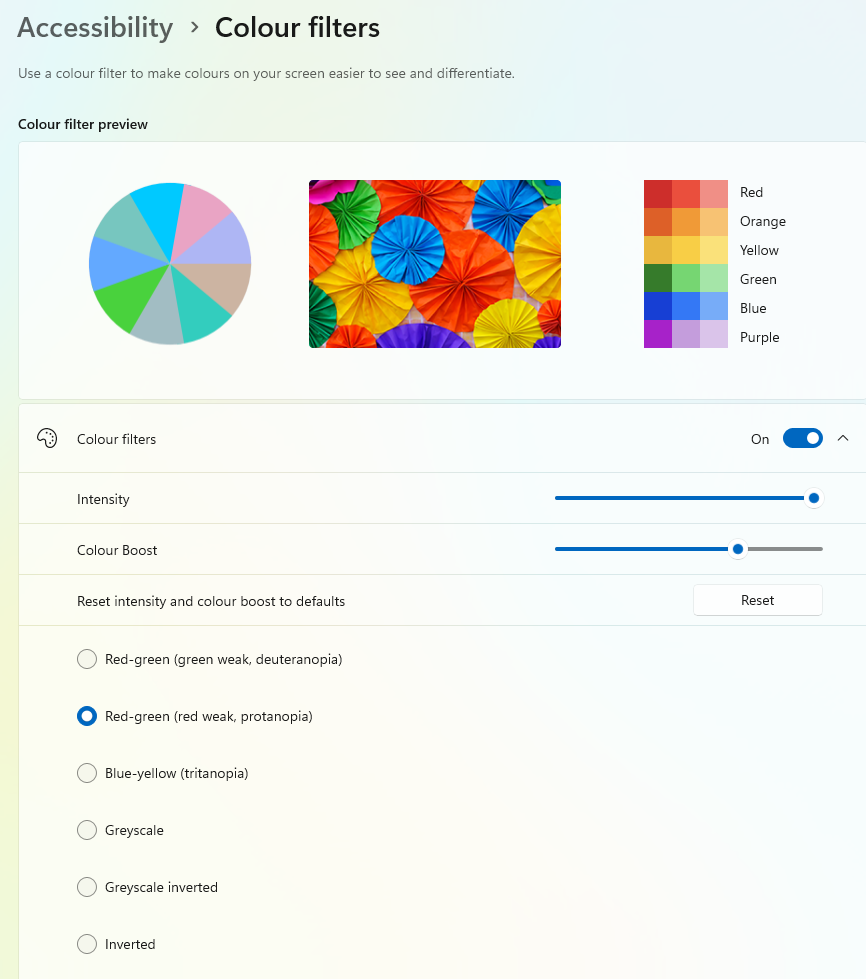Select the Greyscale filter option

point(87,830)
